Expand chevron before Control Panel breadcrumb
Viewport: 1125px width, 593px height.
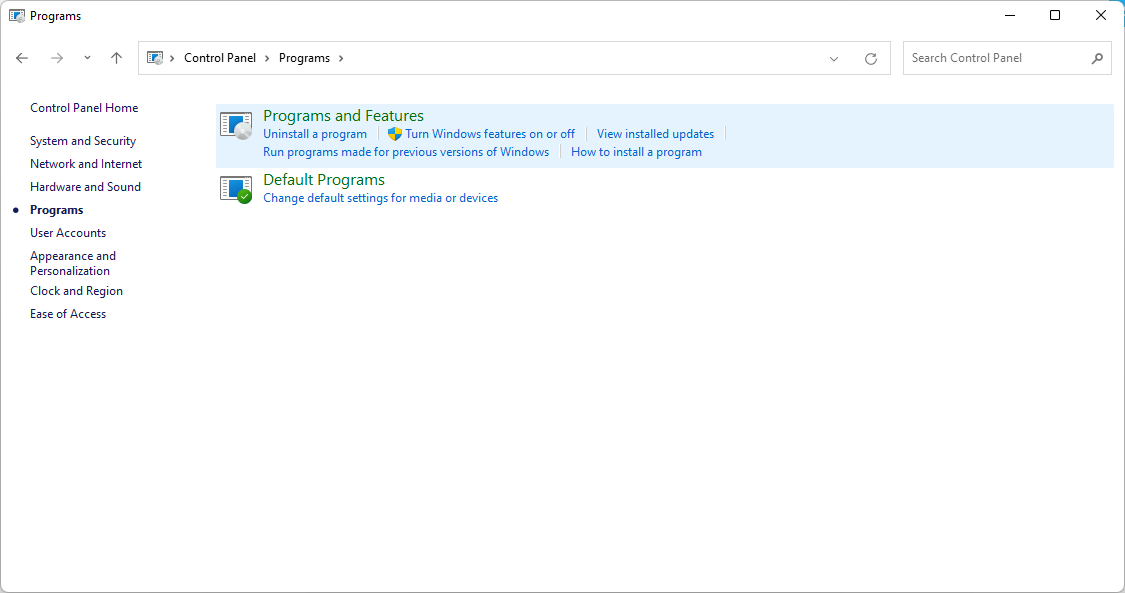point(172,58)
